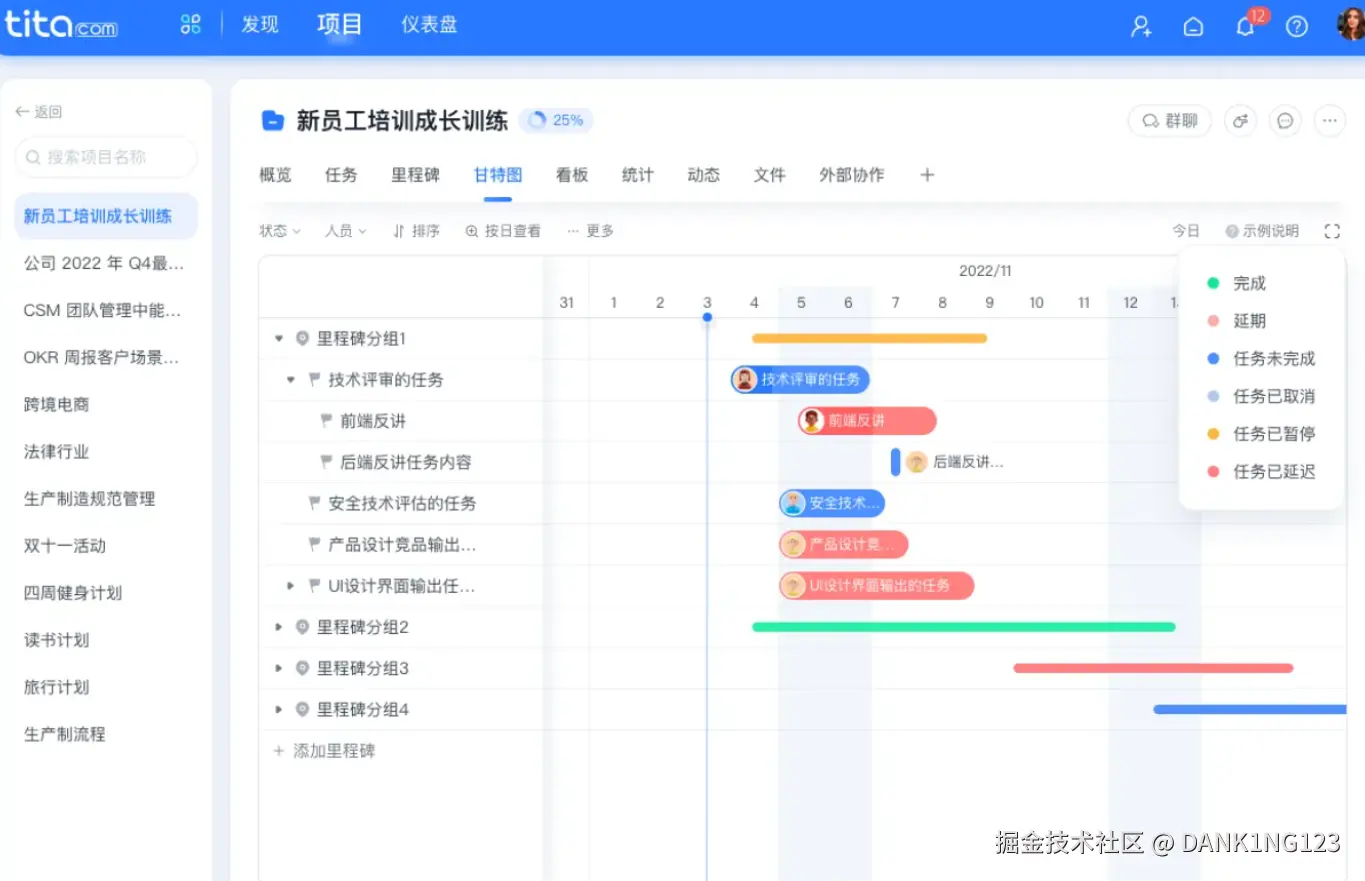Open the comment bubble icon near the top right
Image resolution: width=1365 pixels, height=881 pixels.
[x=1285, y=120]
